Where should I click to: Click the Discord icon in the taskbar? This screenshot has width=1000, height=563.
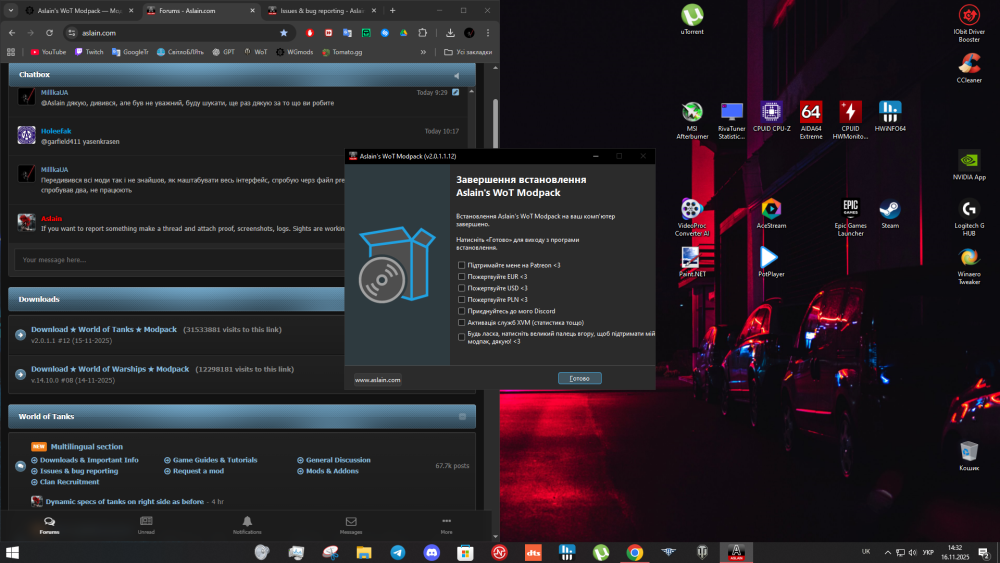click(432, 552)
